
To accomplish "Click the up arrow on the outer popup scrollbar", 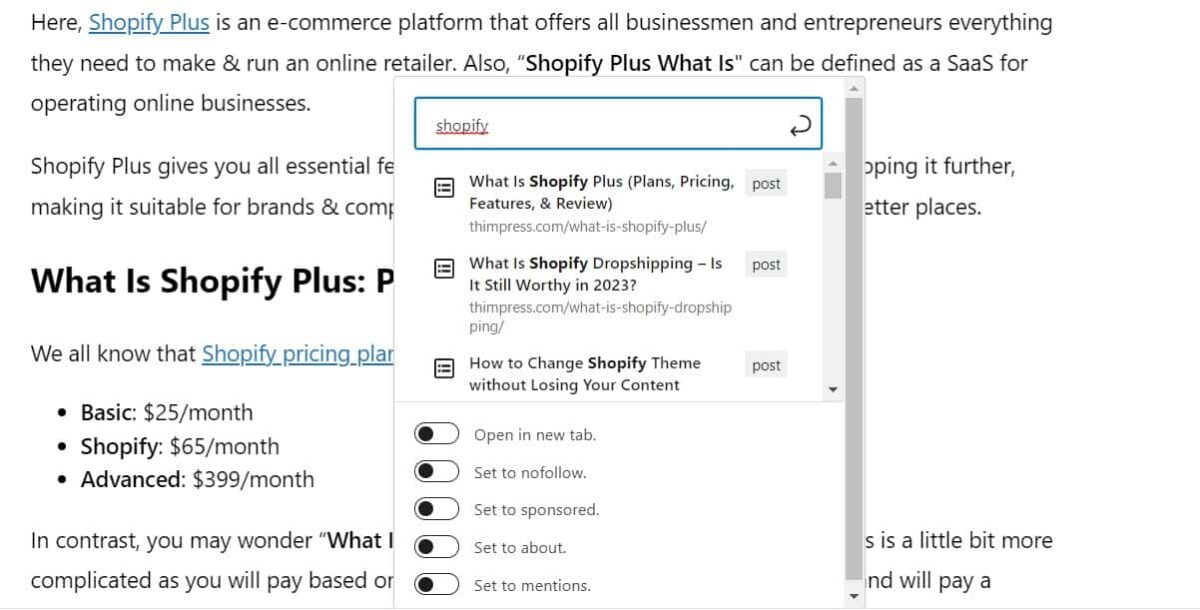I will tap(852, 87).
